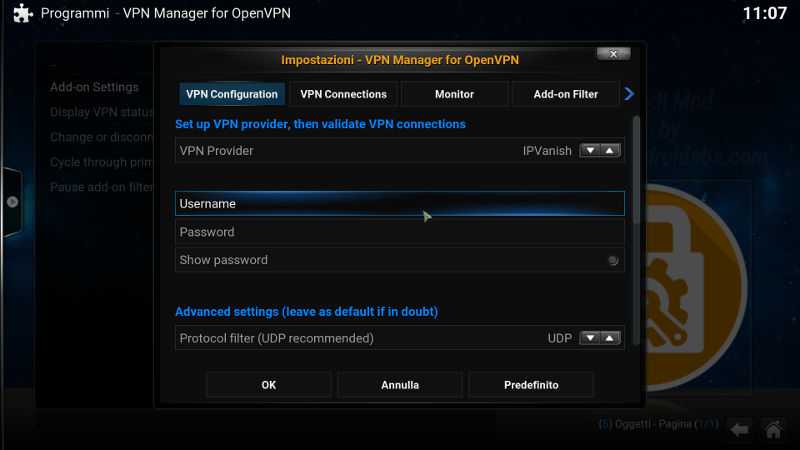Viewport: 800px width, 450px height.
Task: Toggle the Show password option
Action: coord(399,260)
